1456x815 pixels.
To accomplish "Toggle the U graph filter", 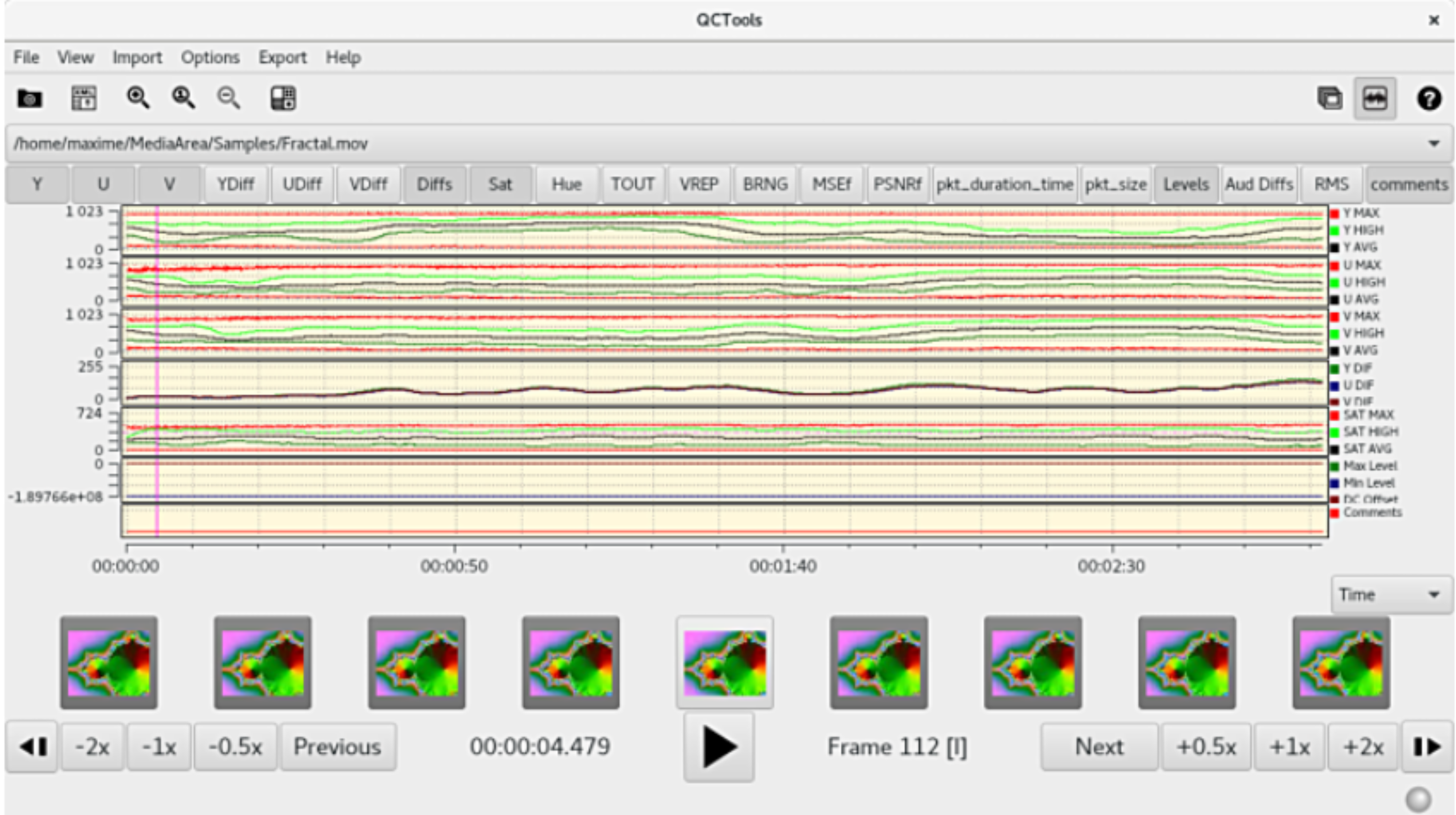I will (x=103, y=184).
